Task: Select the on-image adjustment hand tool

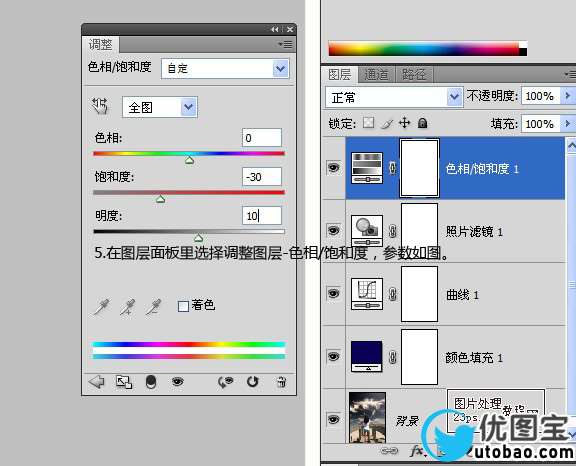Action: [100, 106]
